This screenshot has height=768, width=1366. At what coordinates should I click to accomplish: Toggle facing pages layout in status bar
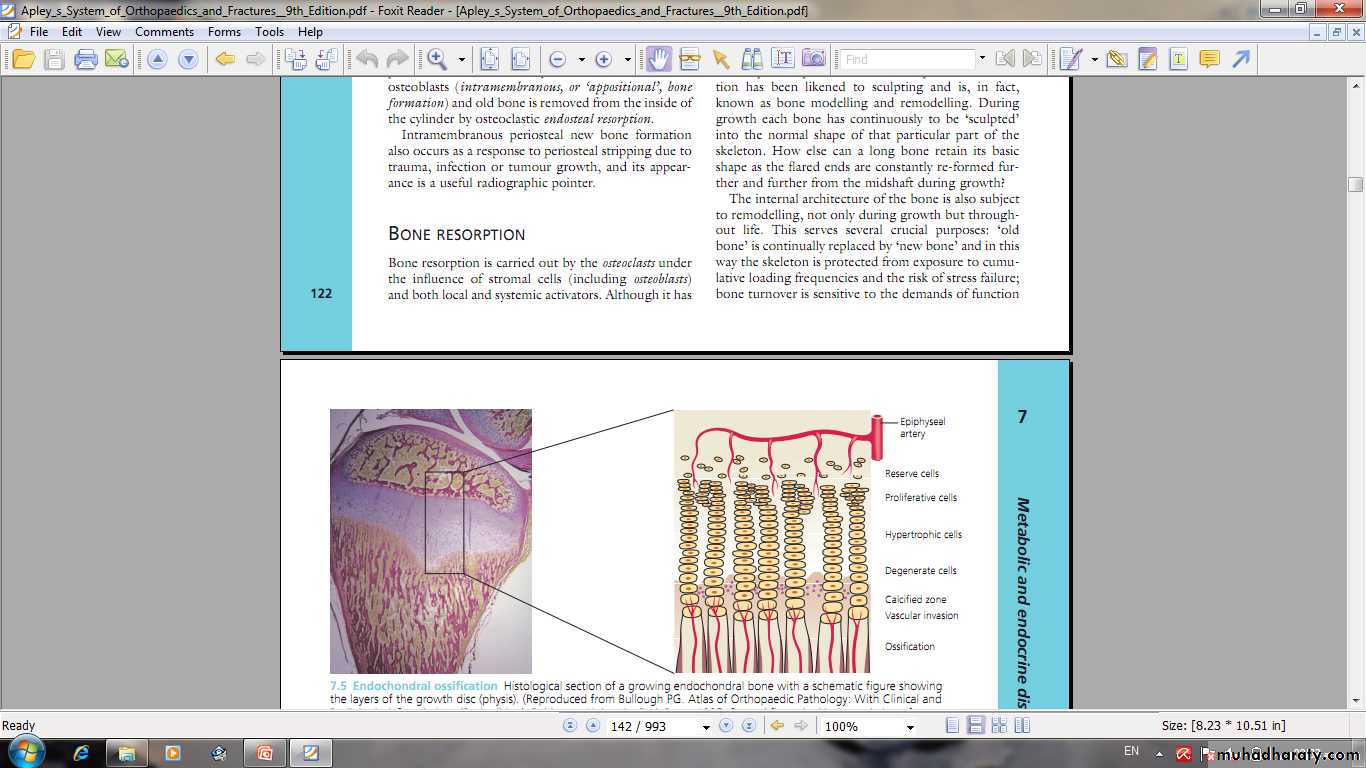pyautogui.click(x=998, y=726)
